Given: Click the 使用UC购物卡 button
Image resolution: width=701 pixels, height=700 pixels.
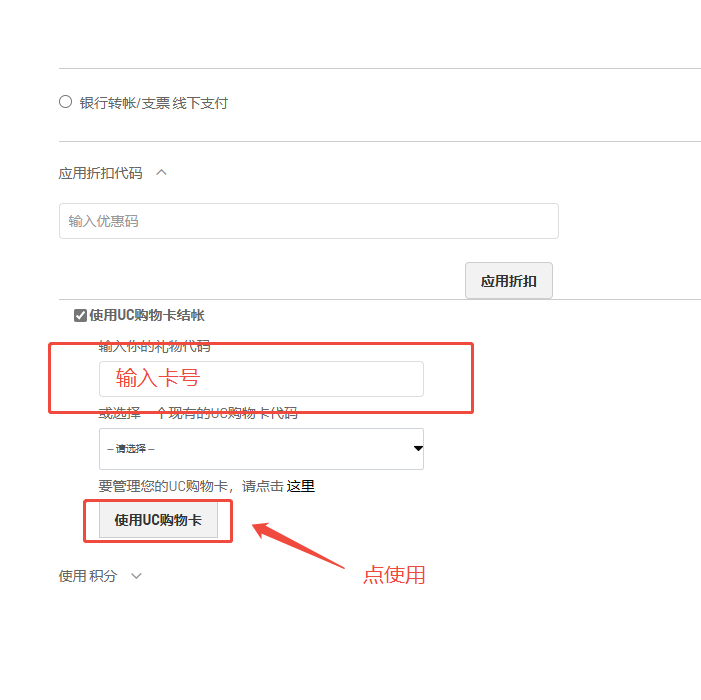Looking at the screenshot, I should coord(158,520).
